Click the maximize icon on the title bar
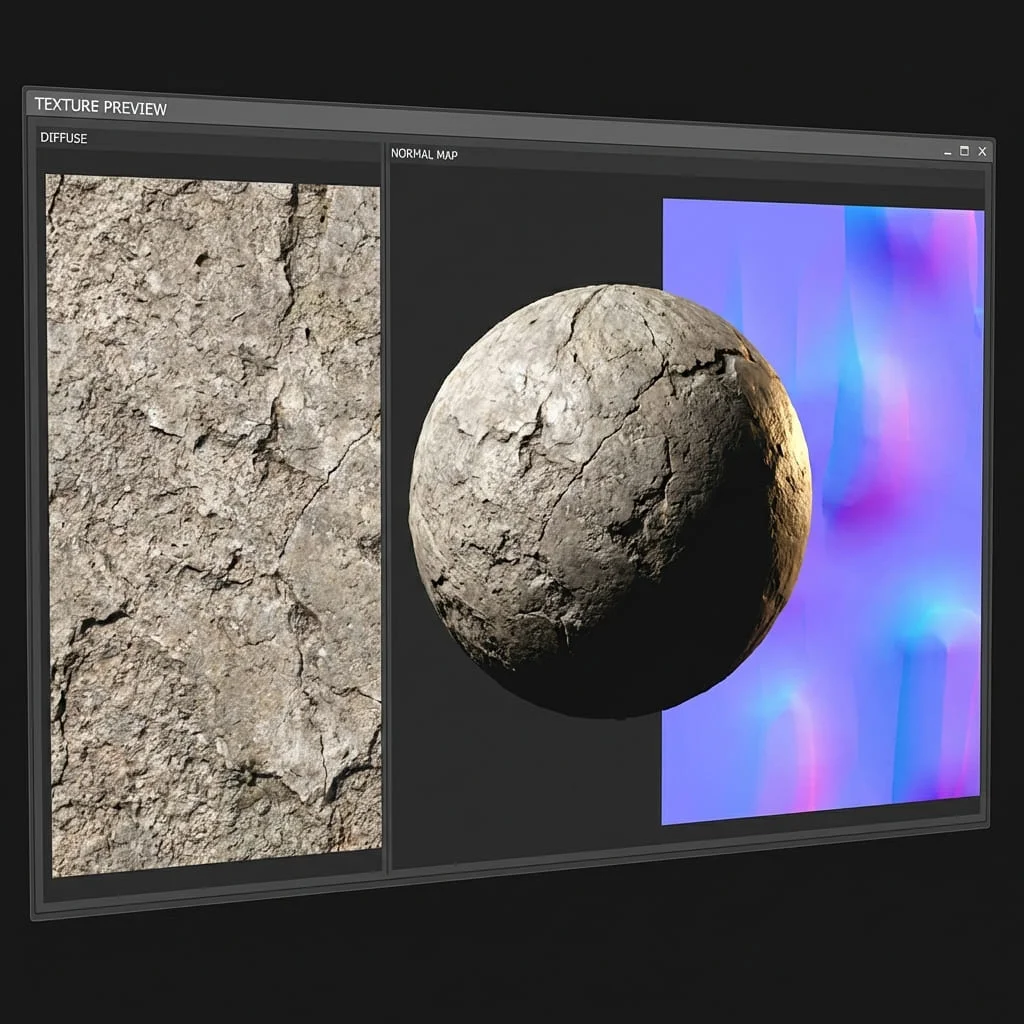Screen dimensions: 1024x1024 coord(963,150)
